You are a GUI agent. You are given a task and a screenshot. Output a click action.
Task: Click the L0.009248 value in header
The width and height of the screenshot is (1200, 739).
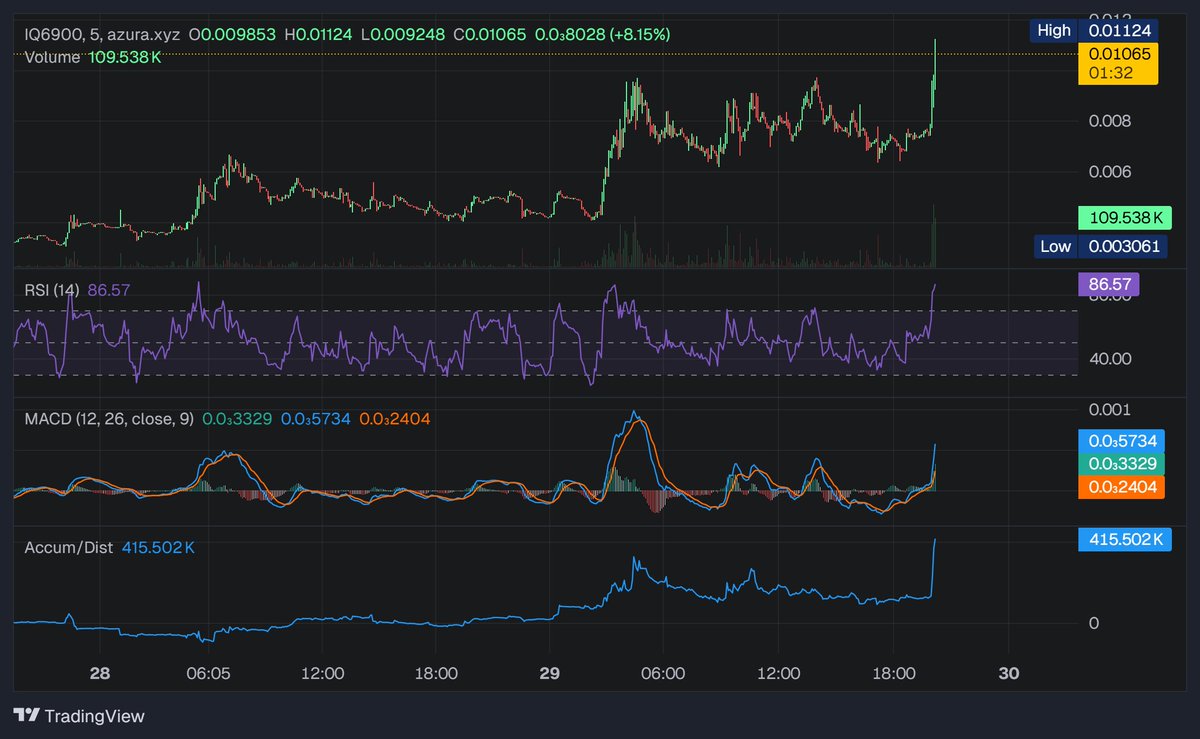coord(404,34)
